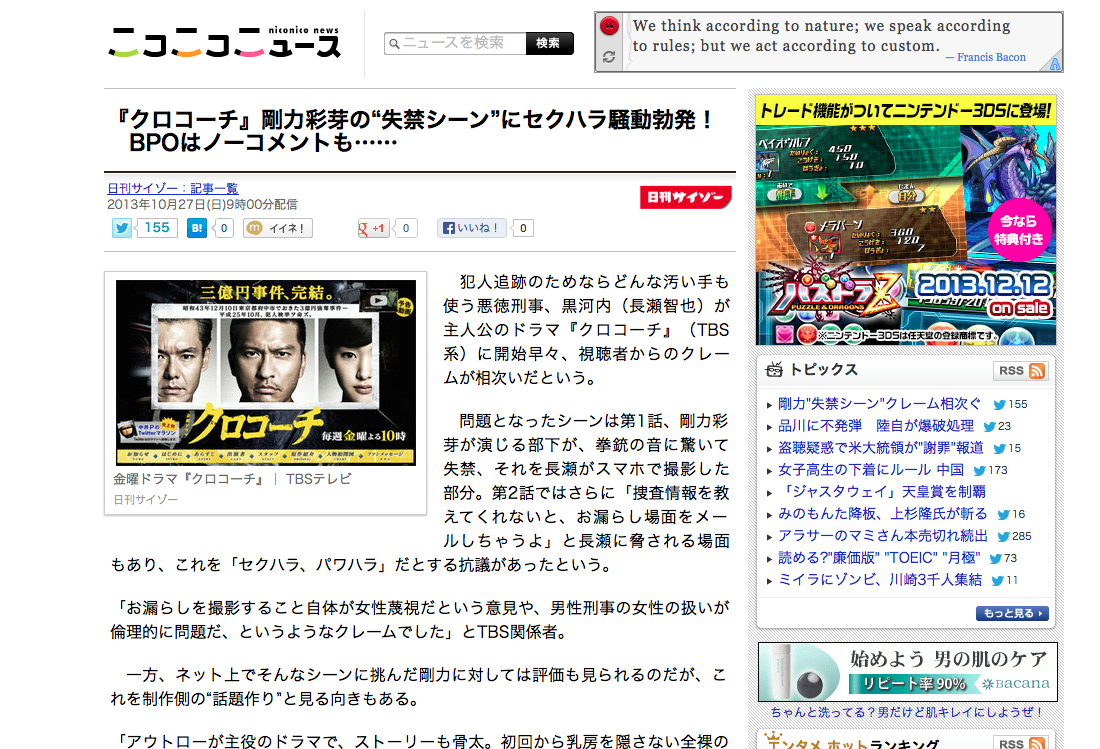Image resolution: width=1100 pixels, height=749 pixels.
Task: Open topic 剛力"失禁シーン"クレーム相次ぐ
Action: (x=880, y=404)
